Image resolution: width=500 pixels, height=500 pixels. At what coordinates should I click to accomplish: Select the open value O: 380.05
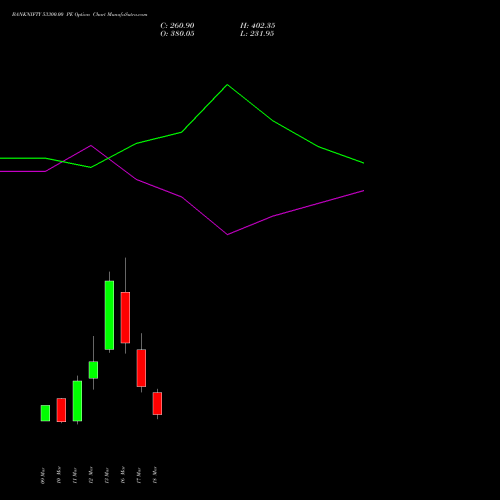pyautogui.click(x=177, y=34)
